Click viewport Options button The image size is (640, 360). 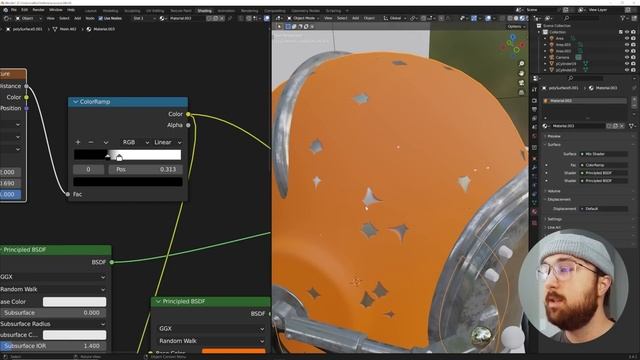point(516,27)
